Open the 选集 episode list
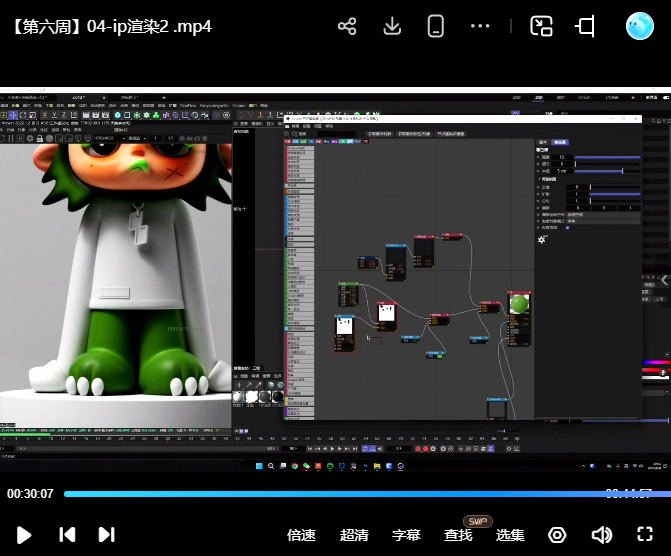The width and height of the screenshot is (671, 556). coord(510,535)
